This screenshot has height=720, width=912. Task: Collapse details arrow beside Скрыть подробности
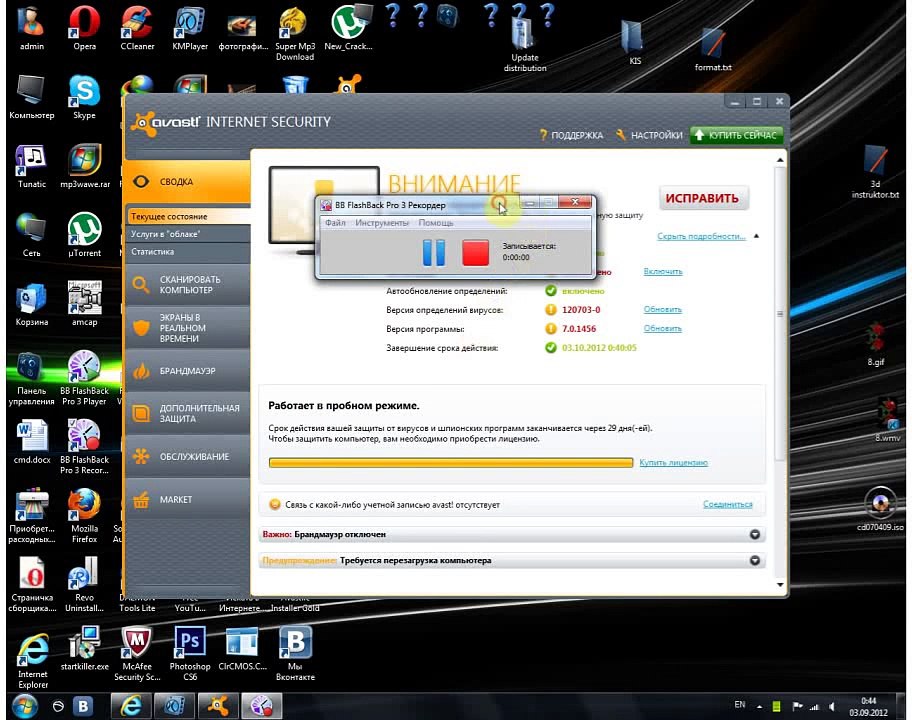pos(756,236)
